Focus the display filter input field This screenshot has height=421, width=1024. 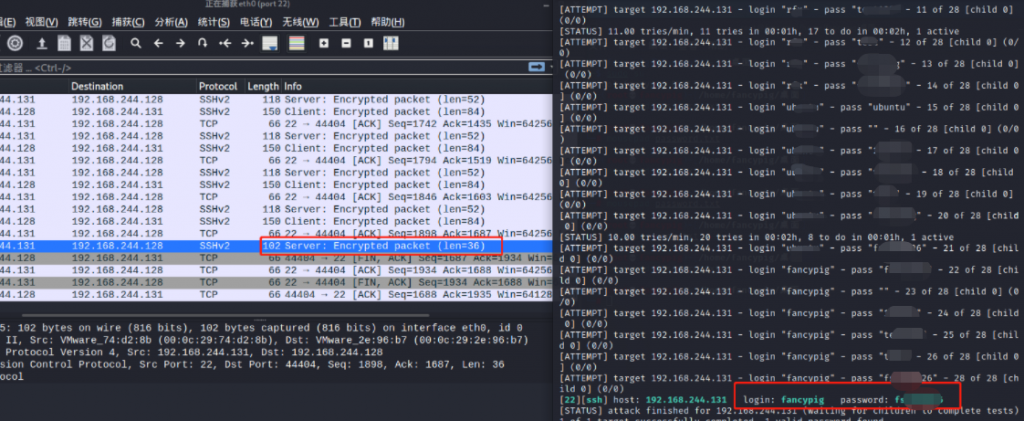[x=261, y=68]
